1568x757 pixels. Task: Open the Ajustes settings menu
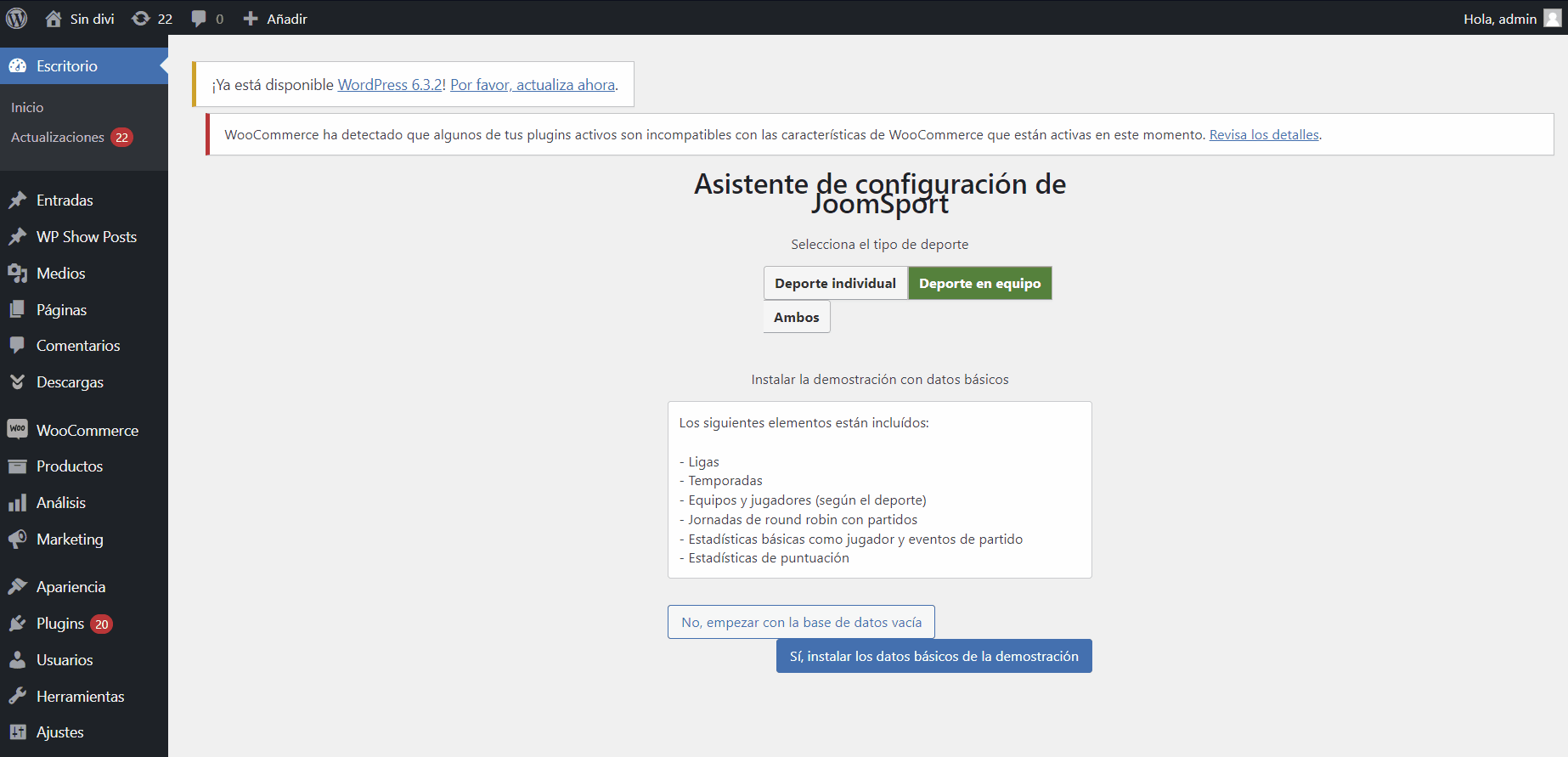click(59, 732)
